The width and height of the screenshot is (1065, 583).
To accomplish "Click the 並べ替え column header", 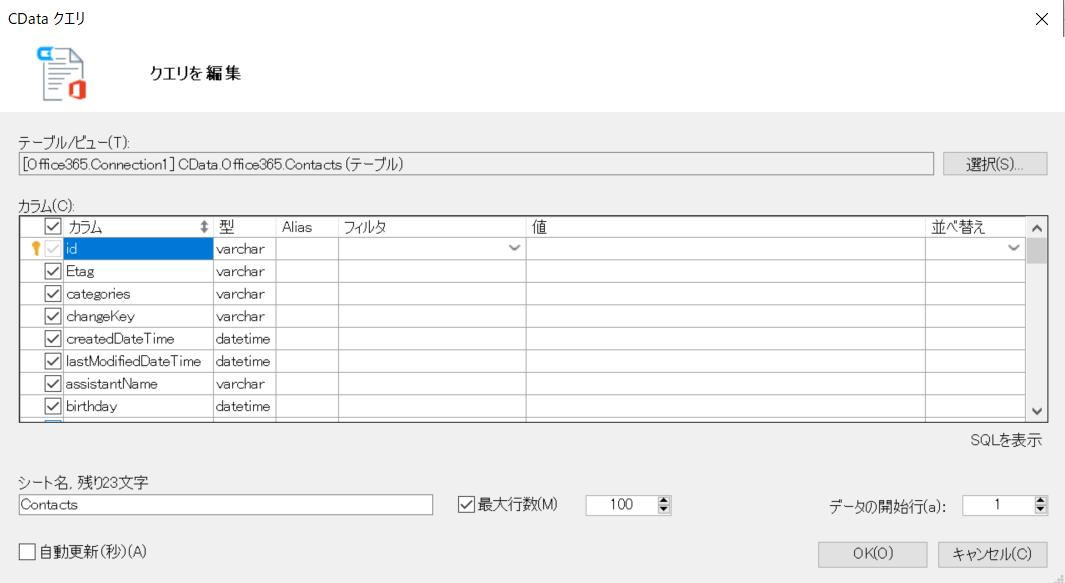I will click(975, 227).
